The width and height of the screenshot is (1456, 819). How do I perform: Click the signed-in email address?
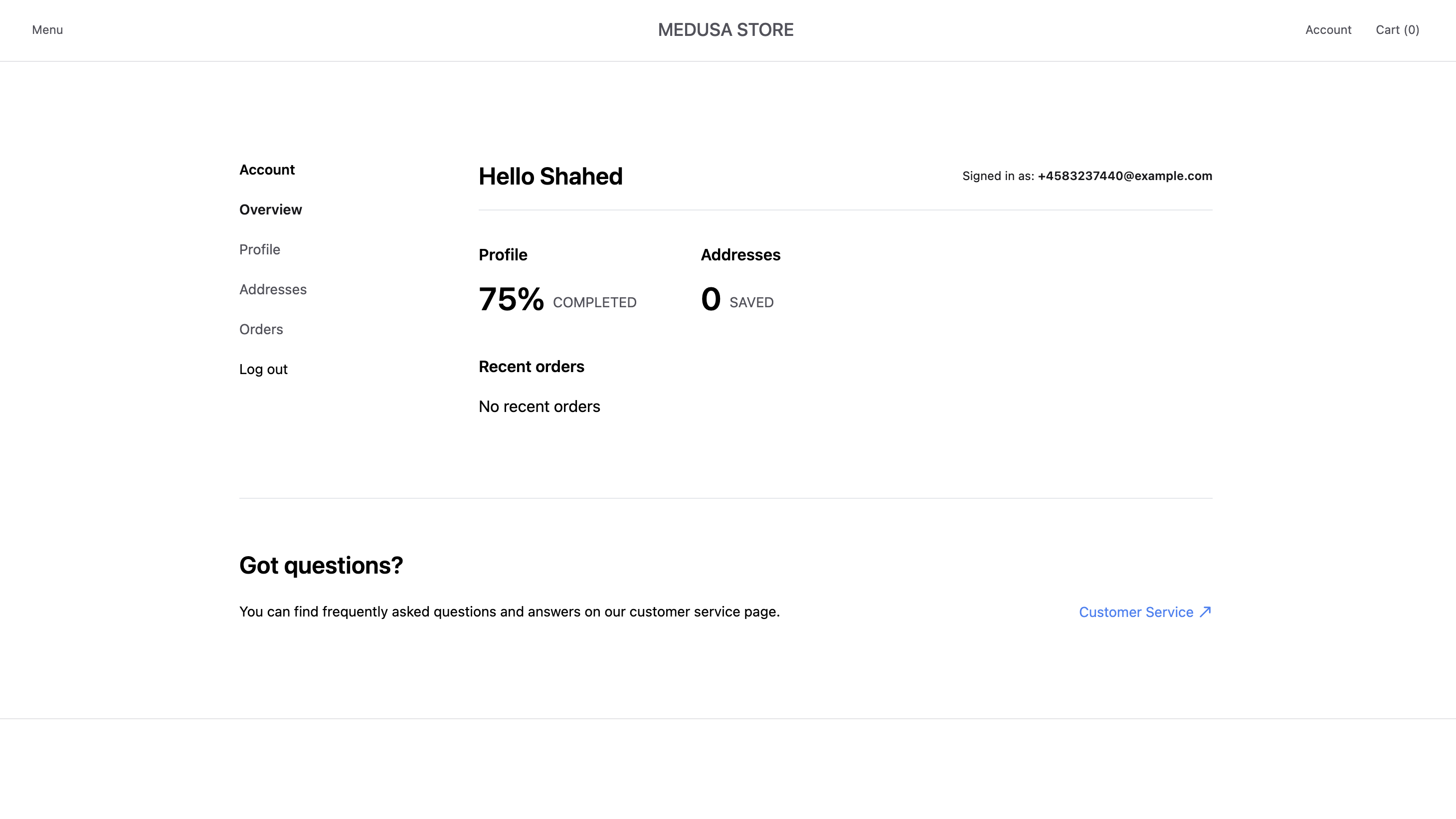point(1124,176)
